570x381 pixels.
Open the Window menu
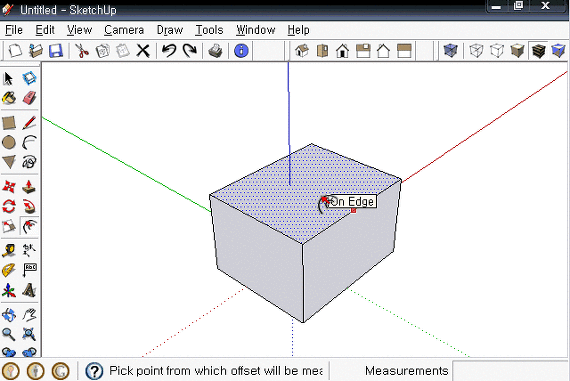(256, 30)
